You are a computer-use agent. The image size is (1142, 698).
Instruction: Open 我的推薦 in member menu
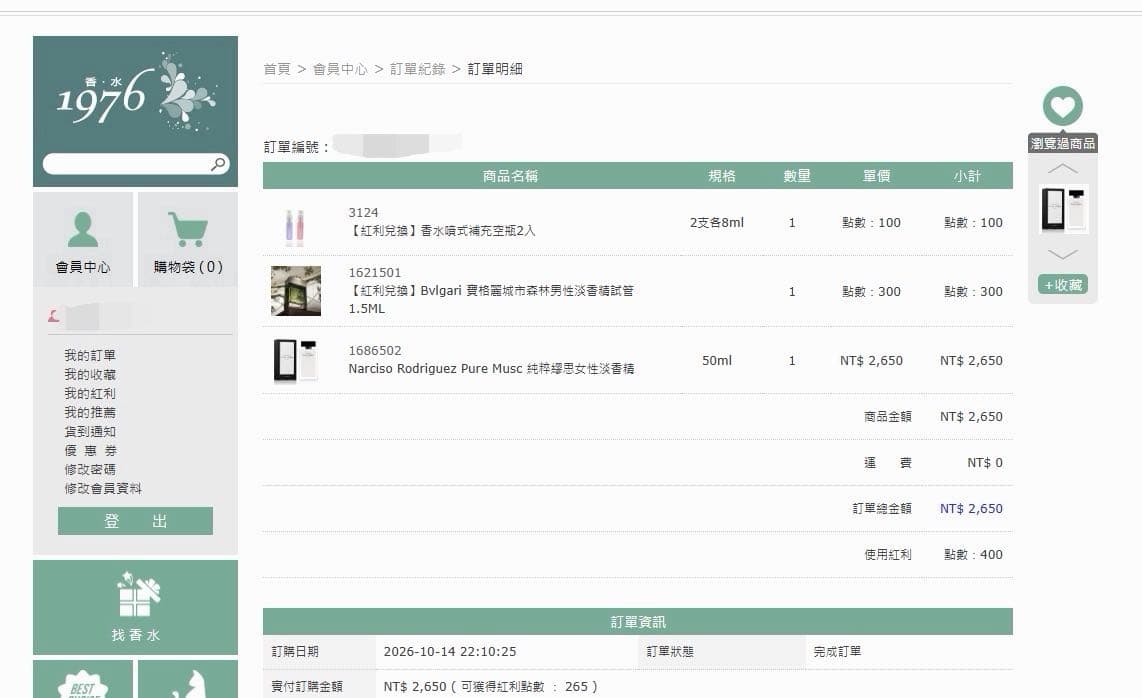[90, 412]
